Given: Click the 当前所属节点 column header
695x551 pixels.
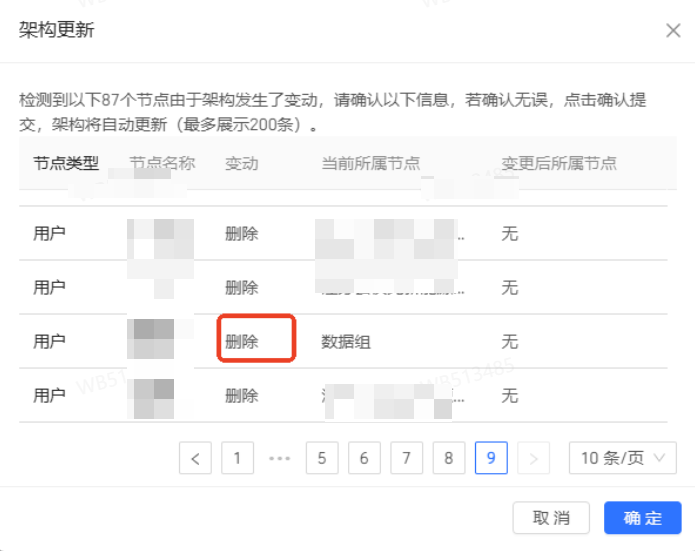Looking at the screenshot, I should point(370,163).
